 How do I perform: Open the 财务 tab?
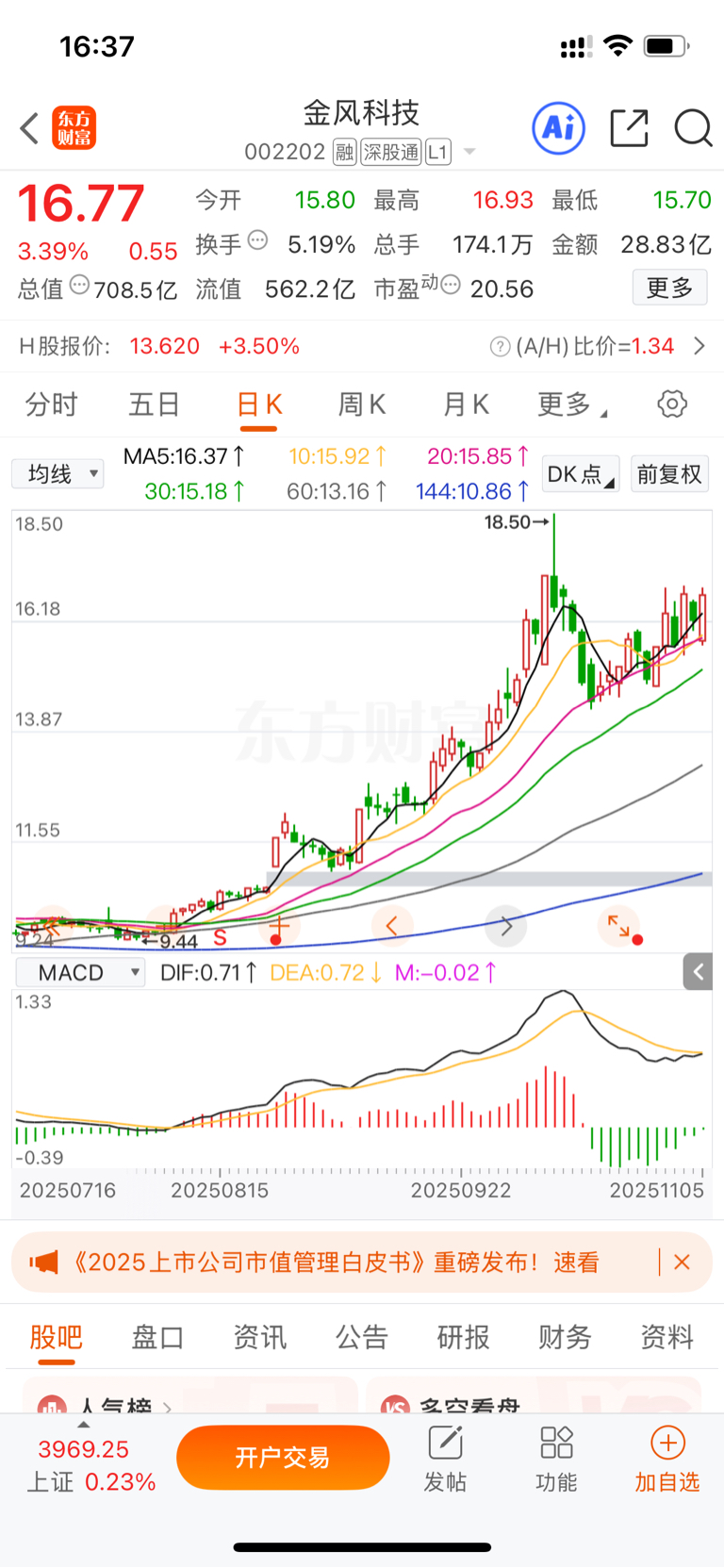(565, 1337)
